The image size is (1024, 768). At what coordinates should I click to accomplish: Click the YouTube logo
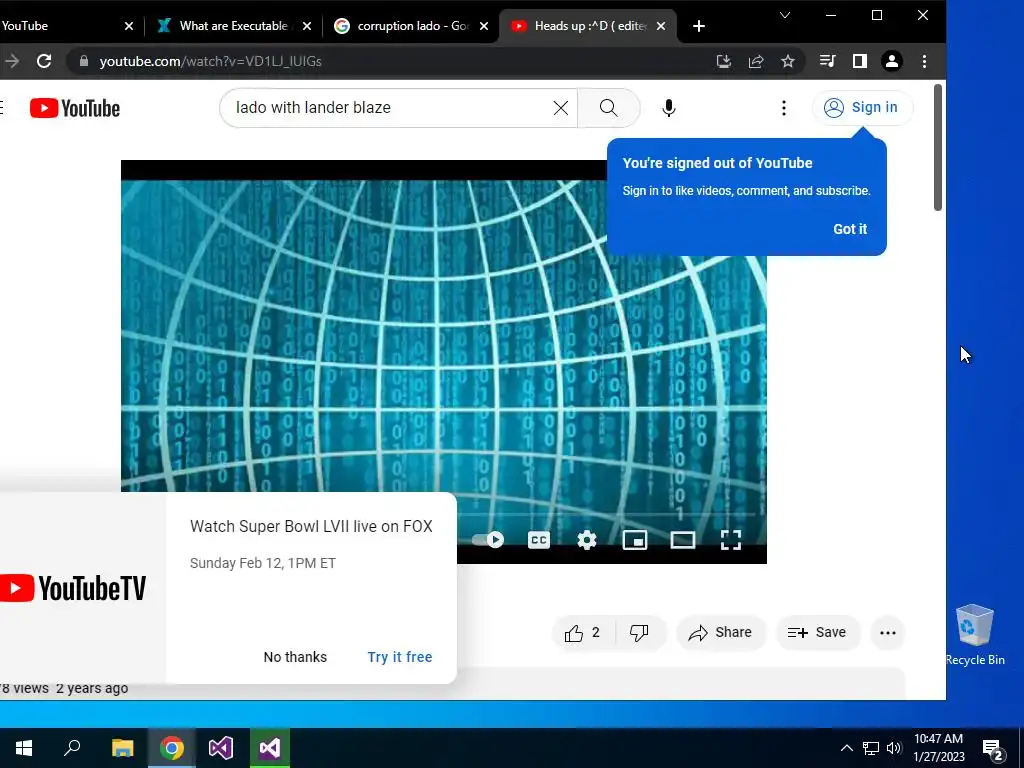tap(75, 108)
